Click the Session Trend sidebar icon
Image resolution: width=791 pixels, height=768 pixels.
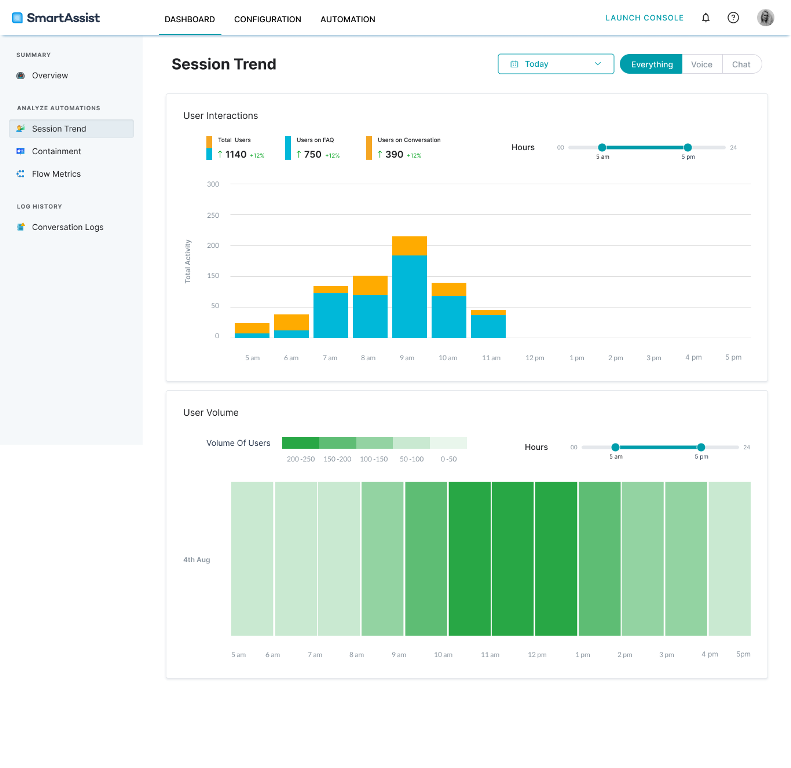(x=21, y=129)
